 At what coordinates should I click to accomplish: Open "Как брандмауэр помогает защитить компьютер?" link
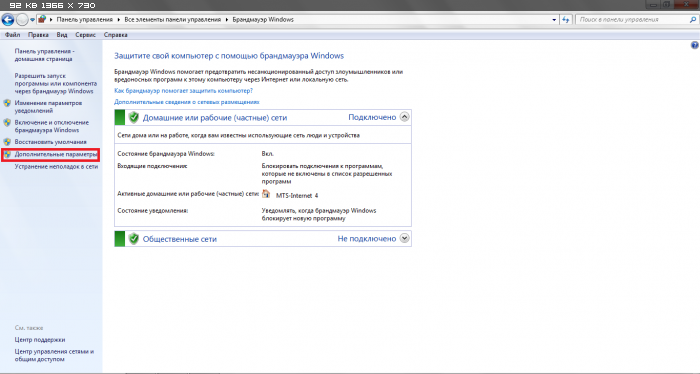183,91
